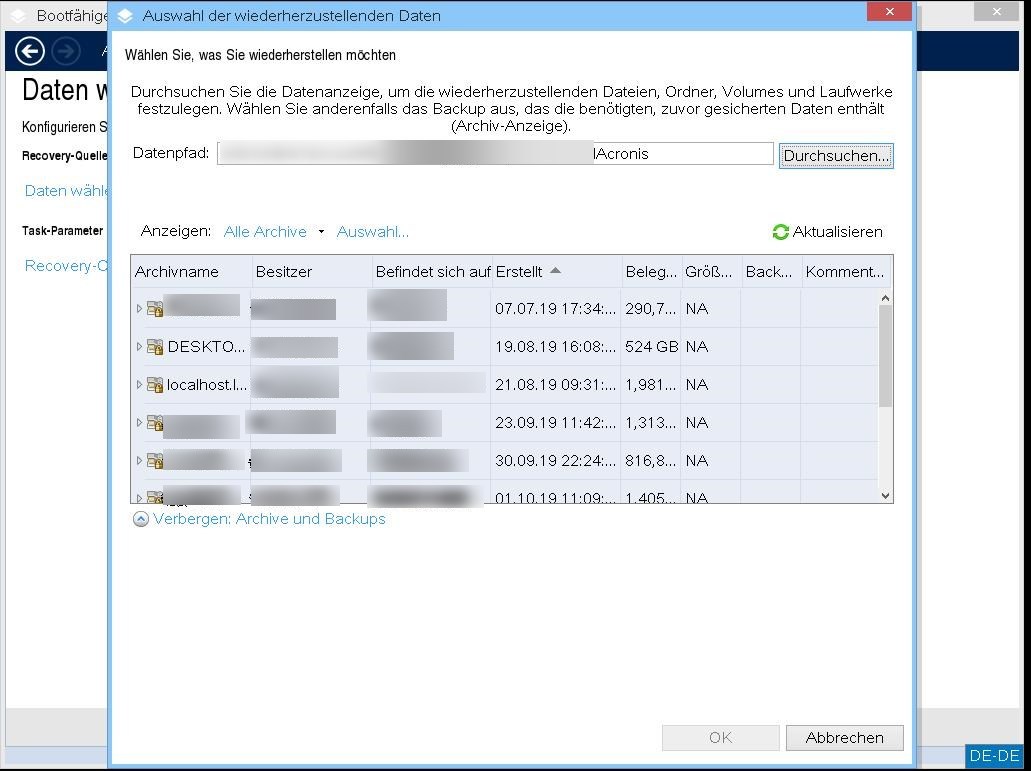Click the archive icon beside the localhost.l entry
The width and height of the screenshot is (1031, 771).
[x=156, y=385]
